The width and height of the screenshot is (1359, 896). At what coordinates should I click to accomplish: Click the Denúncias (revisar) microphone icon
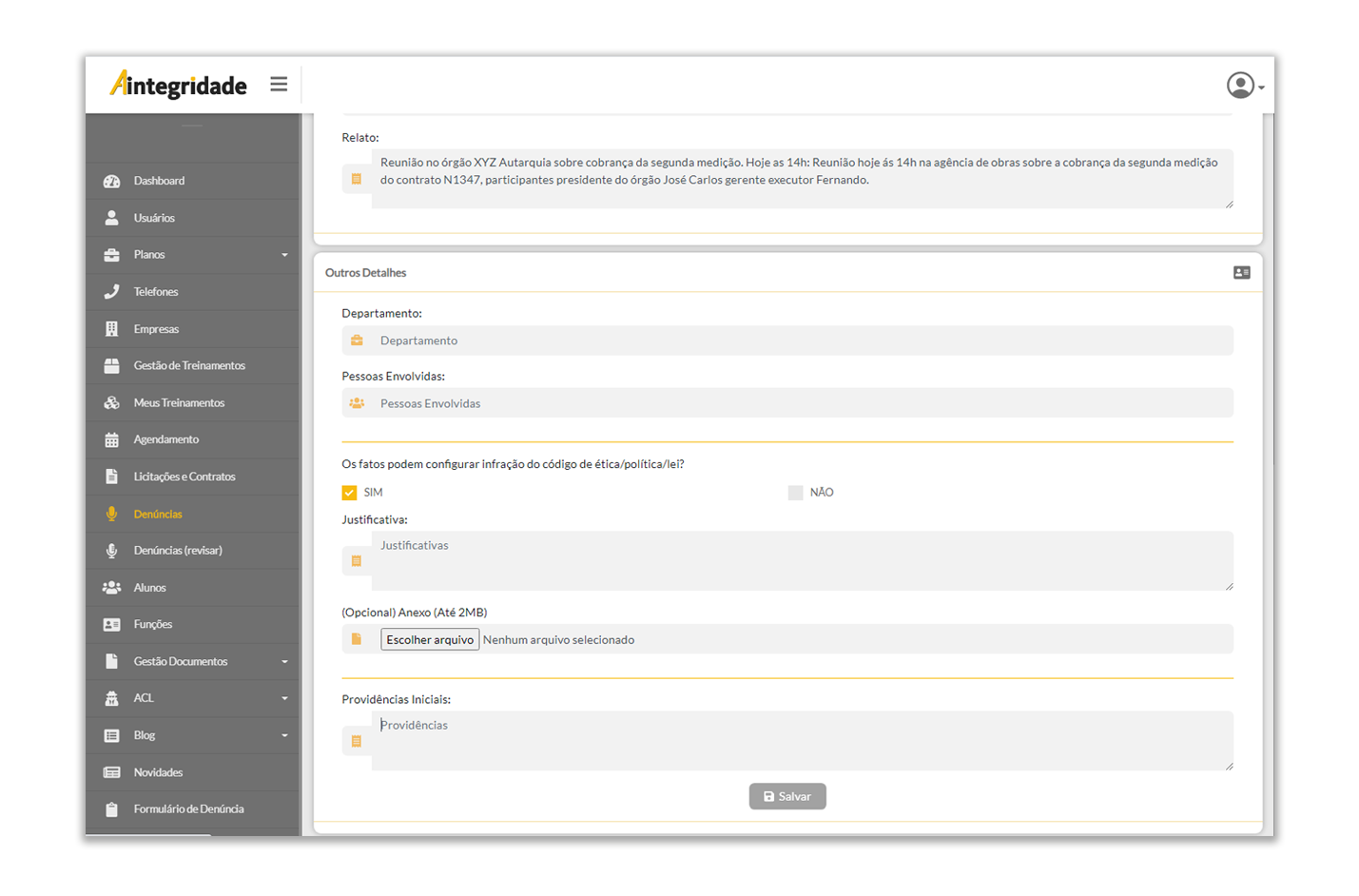click(x=111, y=551)
